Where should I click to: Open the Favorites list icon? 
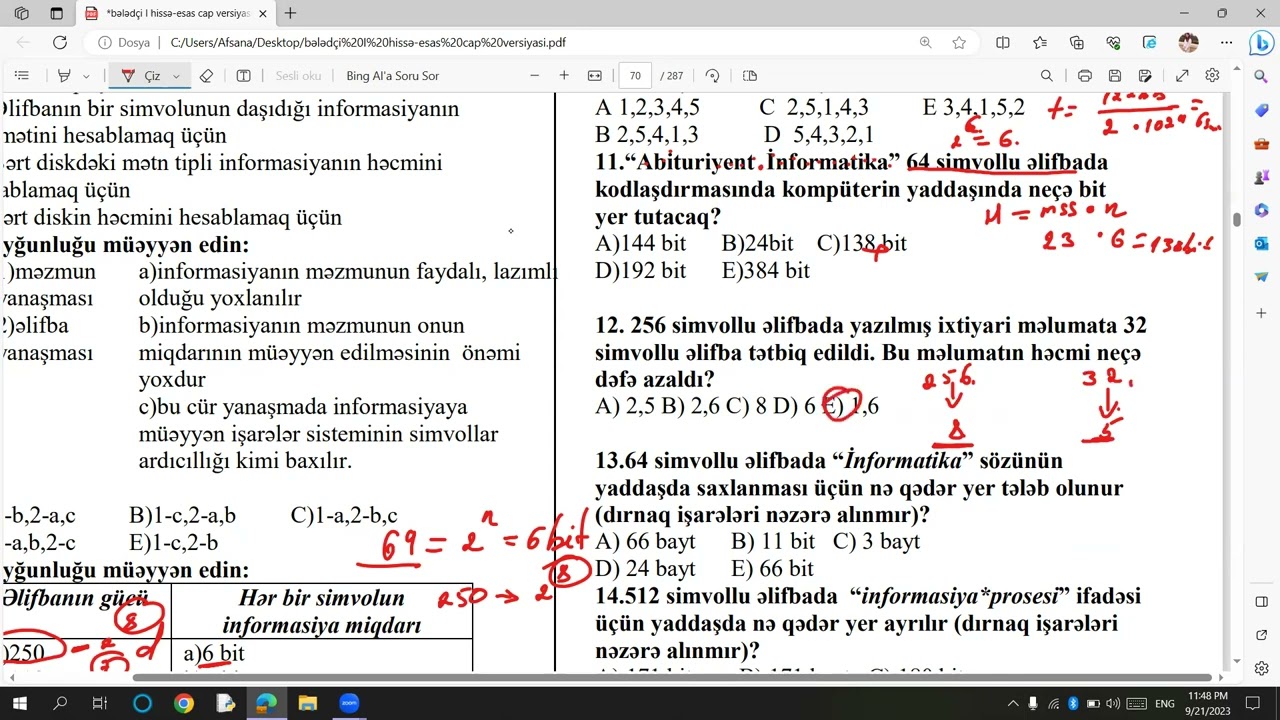tap(1040, 43)
